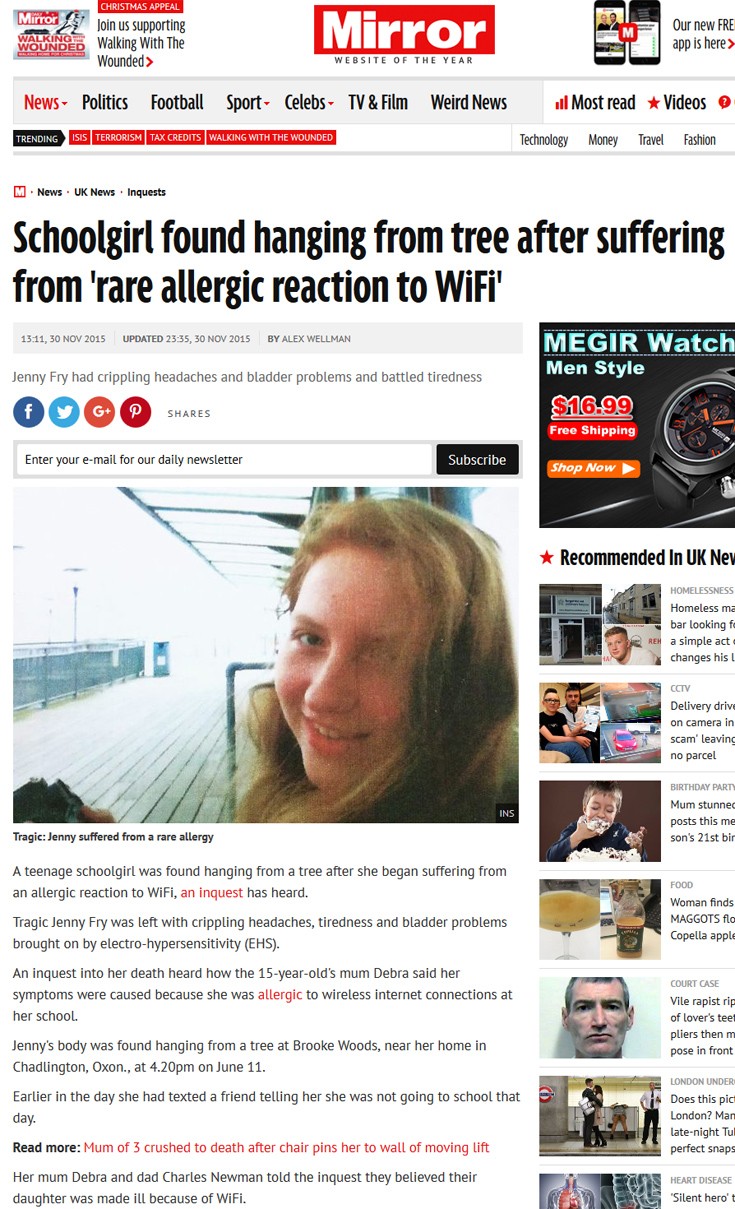
Task: Open the 'an inquest' hyperlink
Action: pos(212,892)
